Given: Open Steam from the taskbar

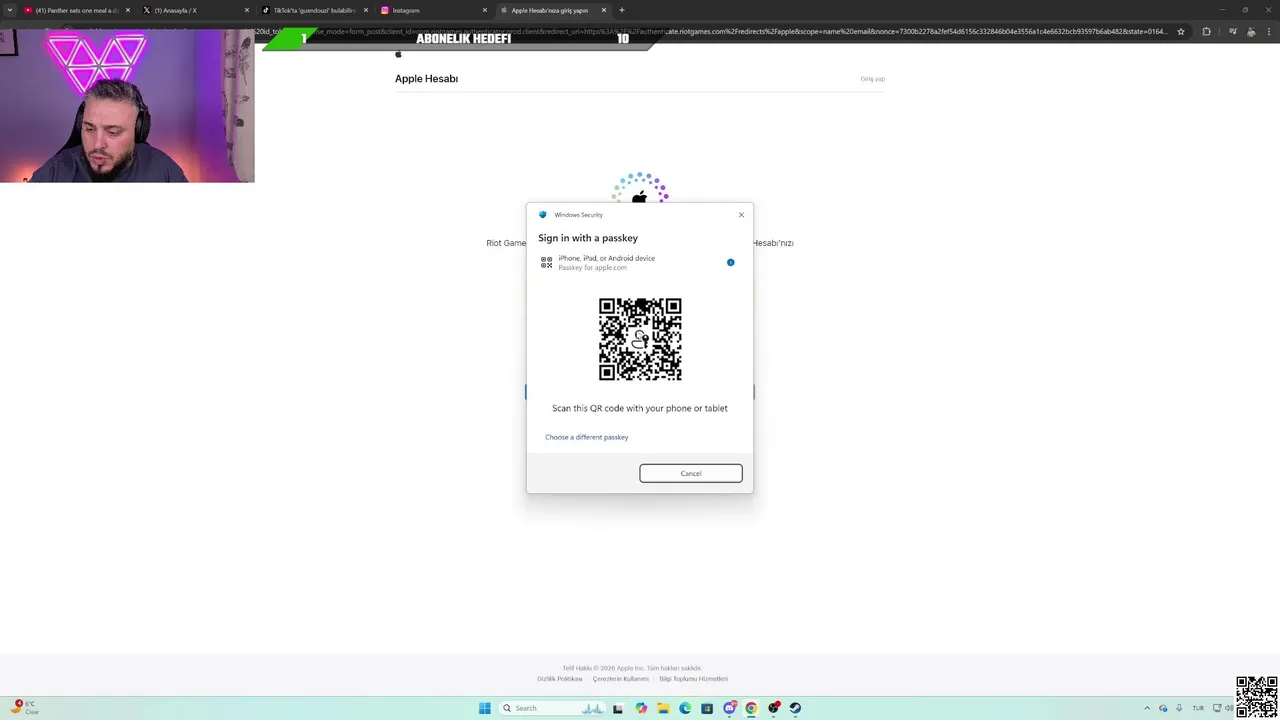Looking at the screenshot, I should click(x=795, y=708).
